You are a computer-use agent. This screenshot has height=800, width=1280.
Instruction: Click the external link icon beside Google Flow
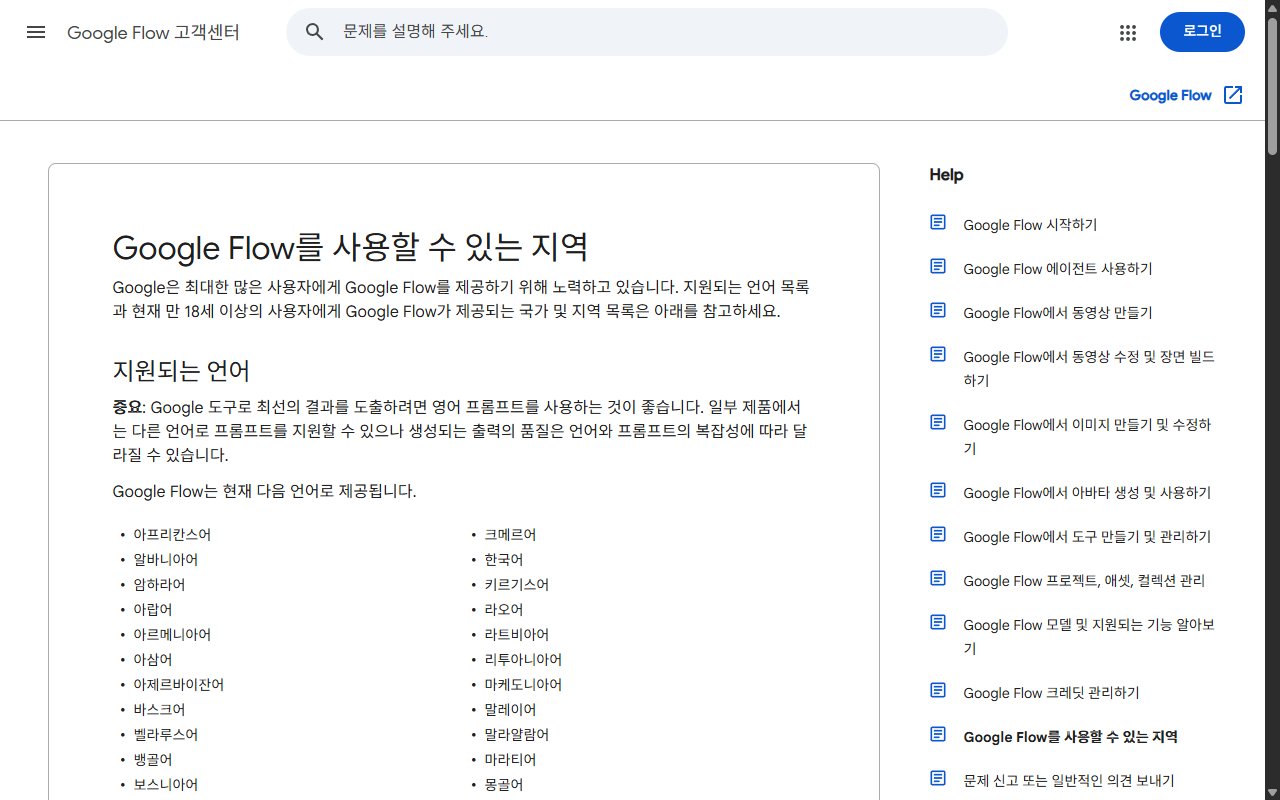[x=1233, y=95]
